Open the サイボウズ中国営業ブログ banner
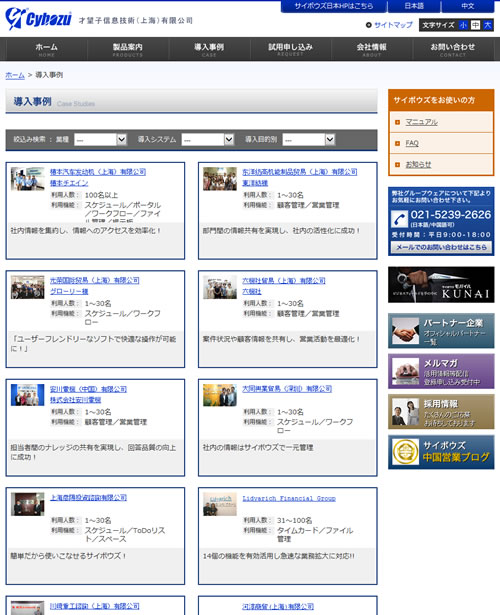500x615 pixels. (441, 452)
